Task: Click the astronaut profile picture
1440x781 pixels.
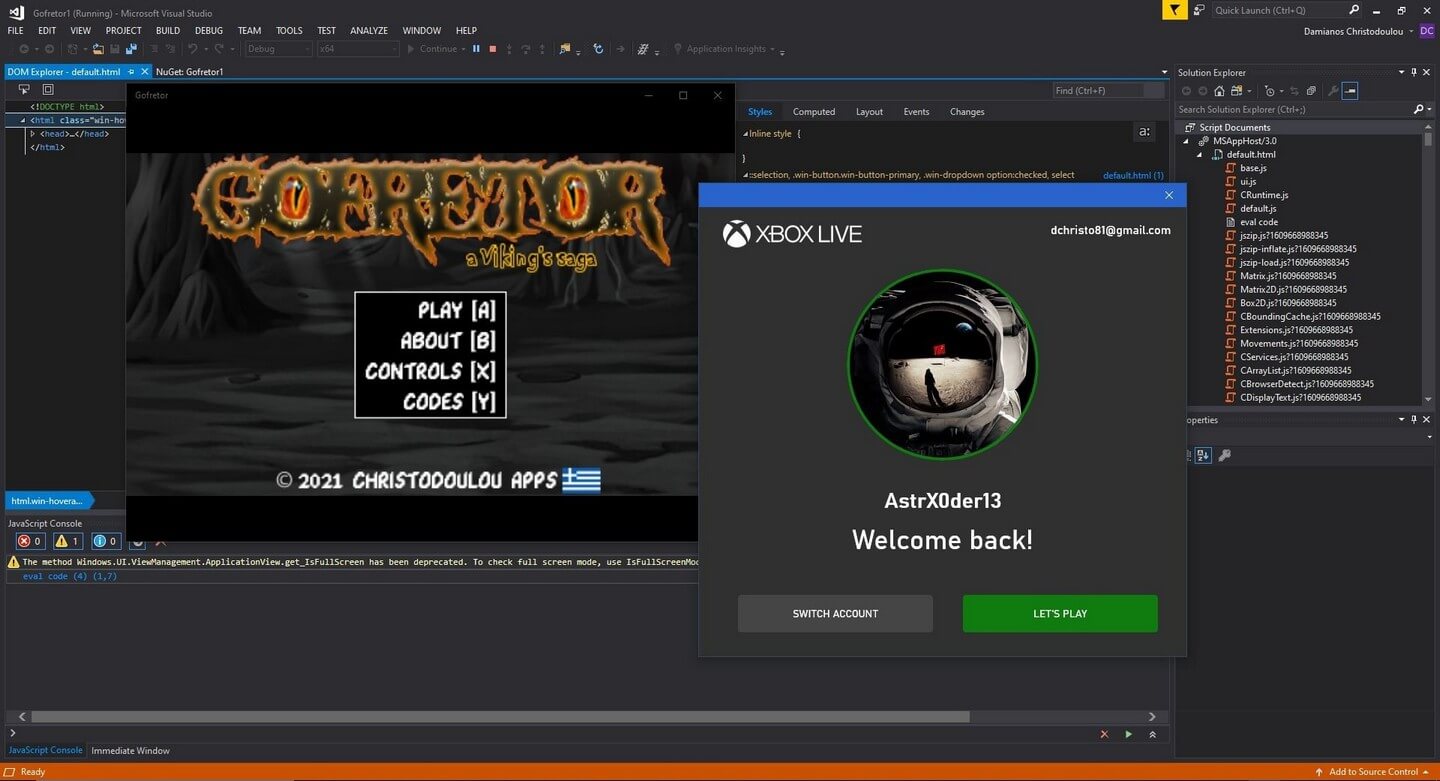Action: coord(942,365)
